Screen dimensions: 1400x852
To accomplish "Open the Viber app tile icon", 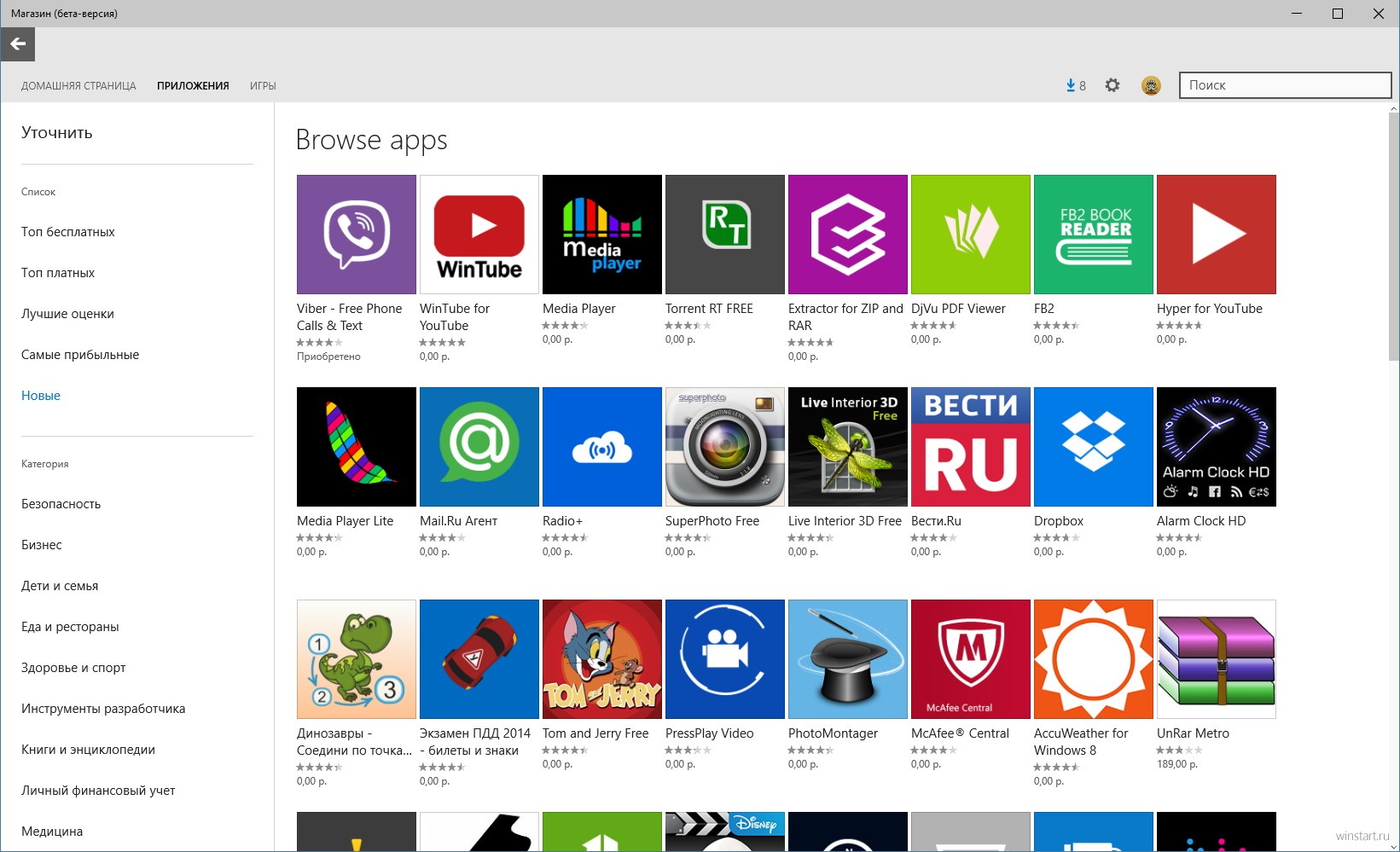I will [357, 235].
